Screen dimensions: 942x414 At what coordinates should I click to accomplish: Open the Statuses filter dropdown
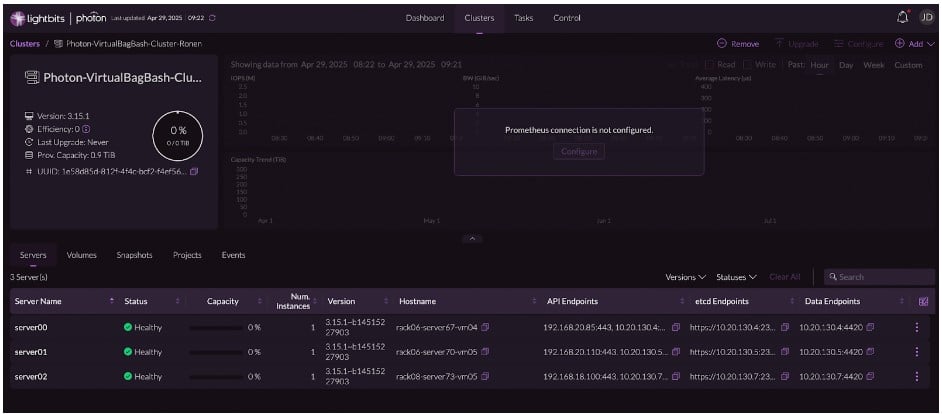(x=737, y=277)
